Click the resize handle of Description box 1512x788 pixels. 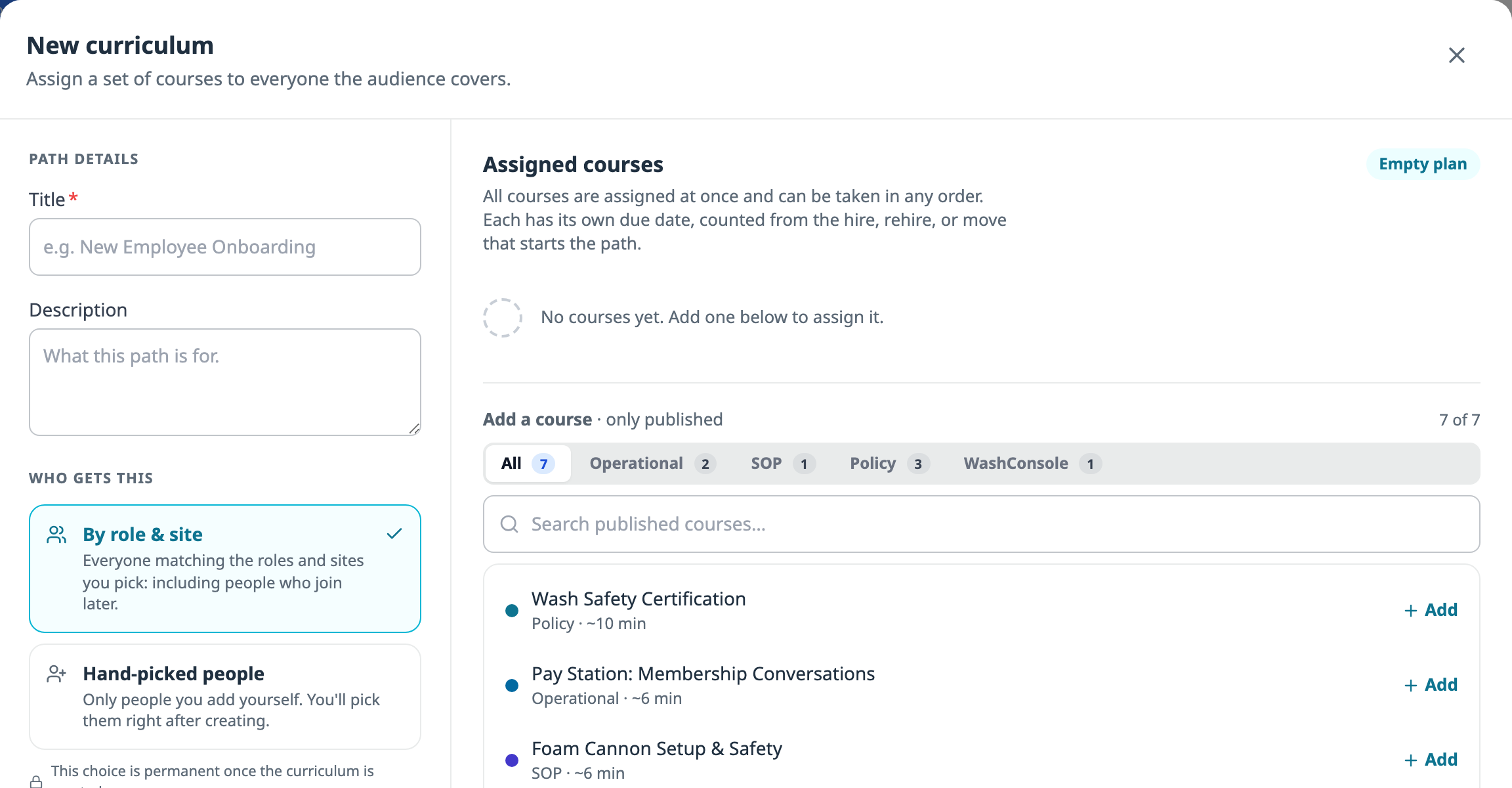(x=414, y=429)
